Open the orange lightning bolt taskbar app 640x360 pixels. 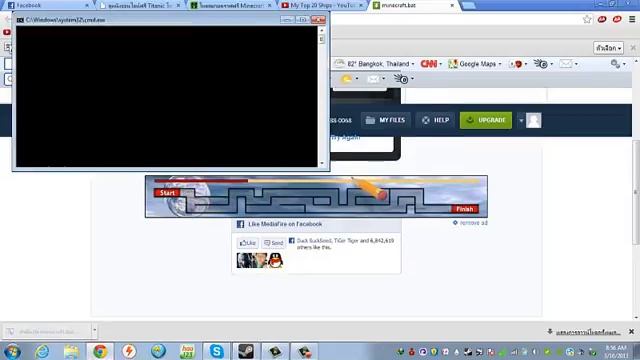(129, 351)
